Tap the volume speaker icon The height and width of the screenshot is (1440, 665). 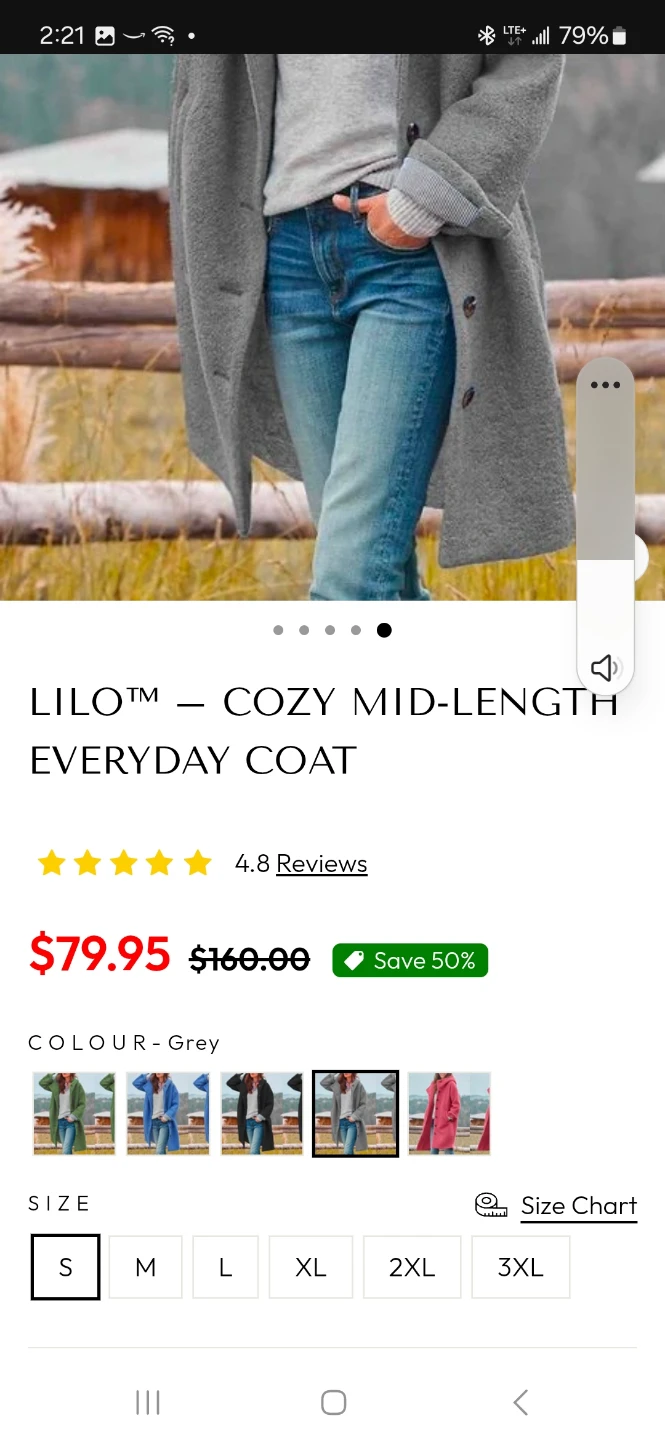point(605,668)
